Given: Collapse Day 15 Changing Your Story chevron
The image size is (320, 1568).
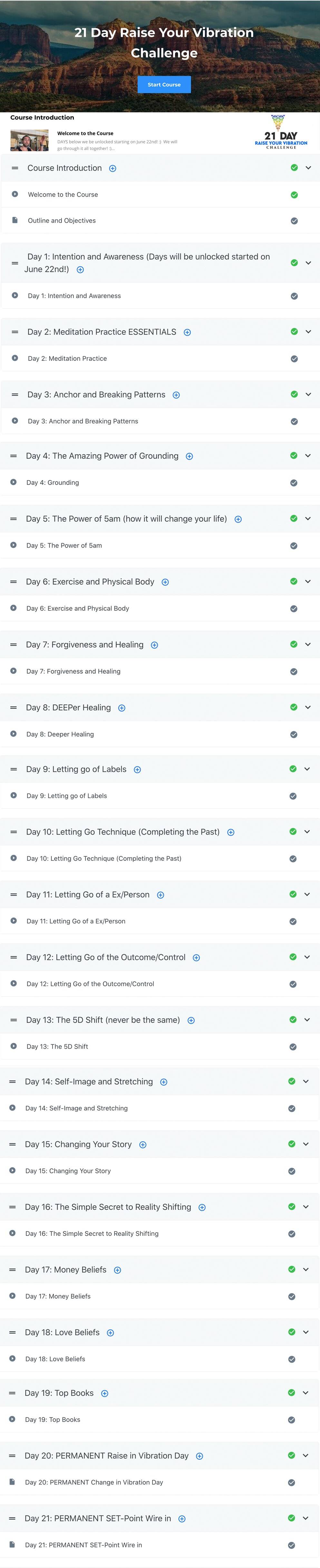Looking at the screenshot, I should click(306, 1144).
